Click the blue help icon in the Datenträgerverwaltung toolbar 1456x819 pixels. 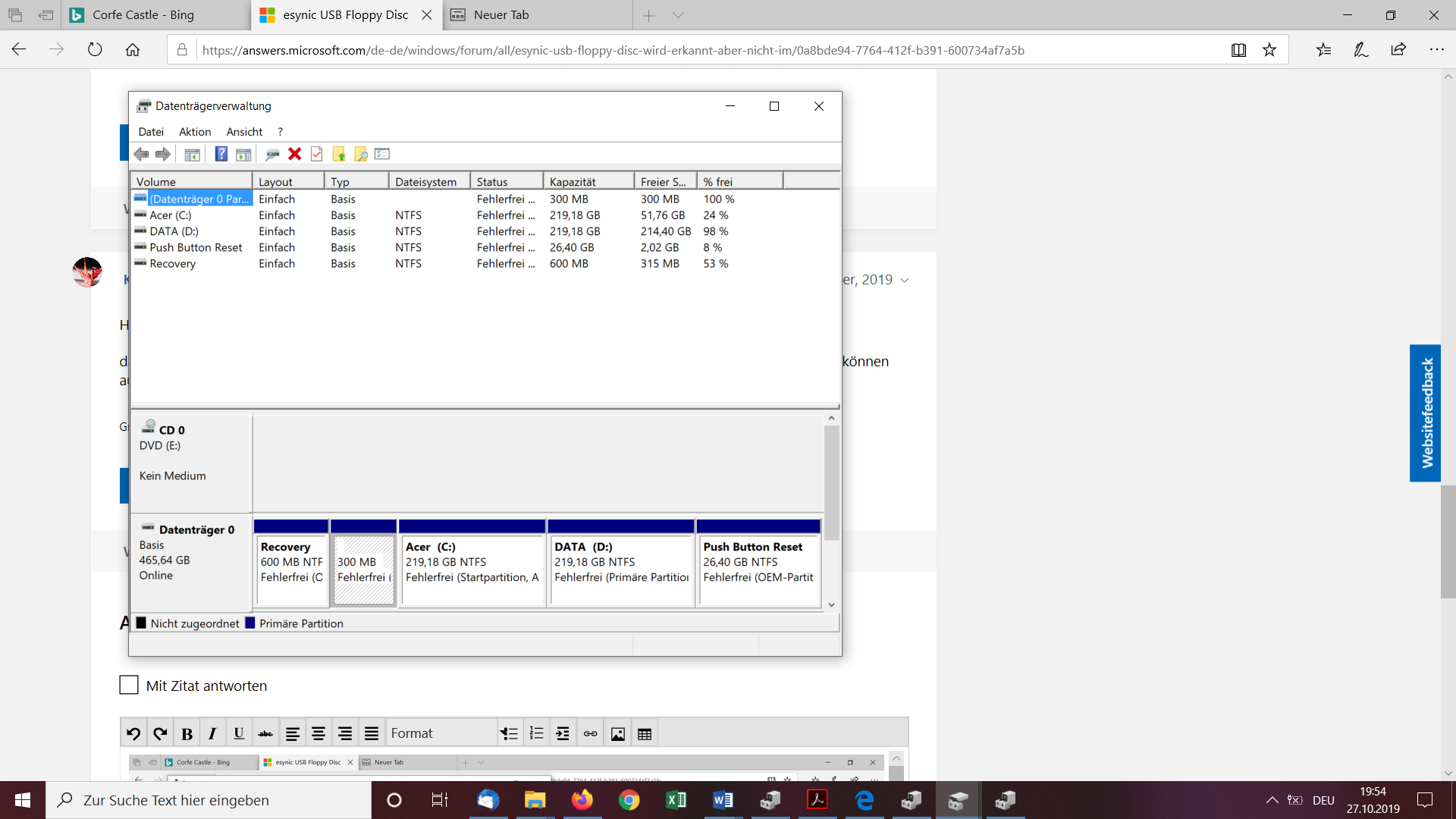click(x=221, y=154)
